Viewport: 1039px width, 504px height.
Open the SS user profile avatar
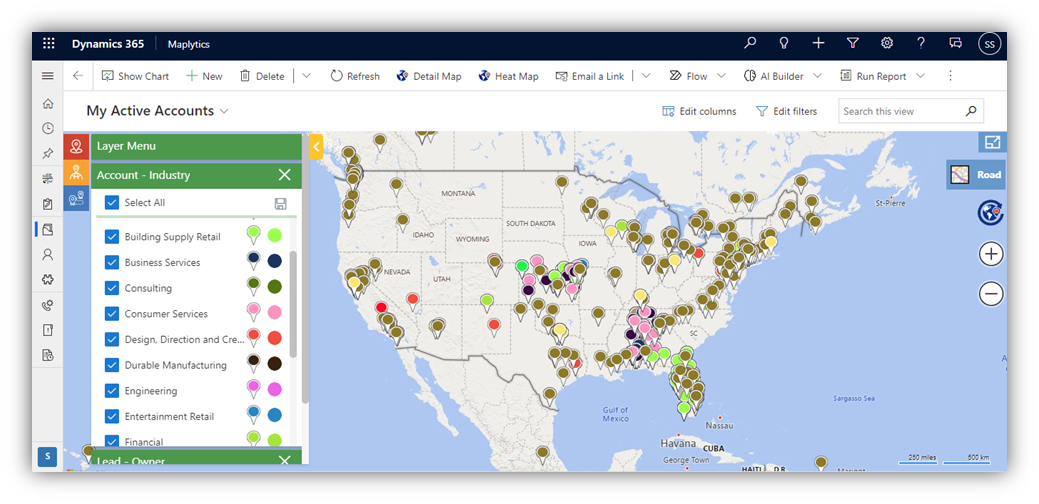click(x=989, y=44)
